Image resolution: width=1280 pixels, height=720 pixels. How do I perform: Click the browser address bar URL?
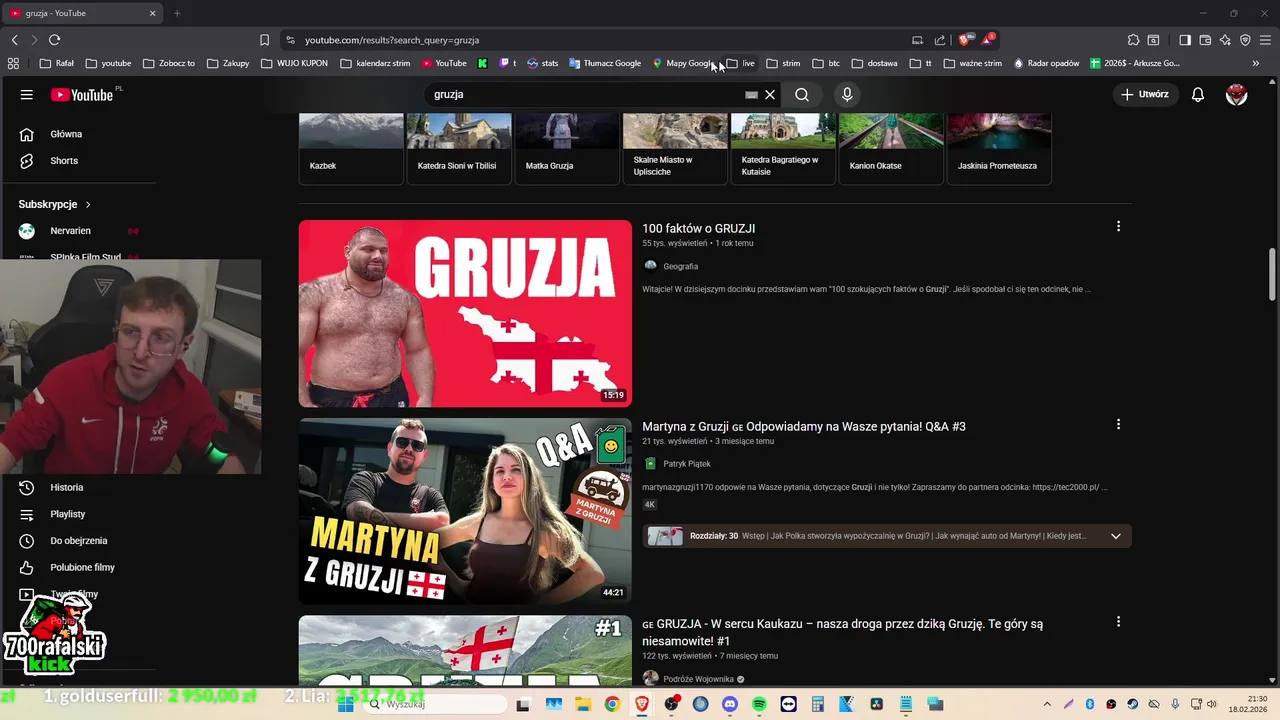392,40
